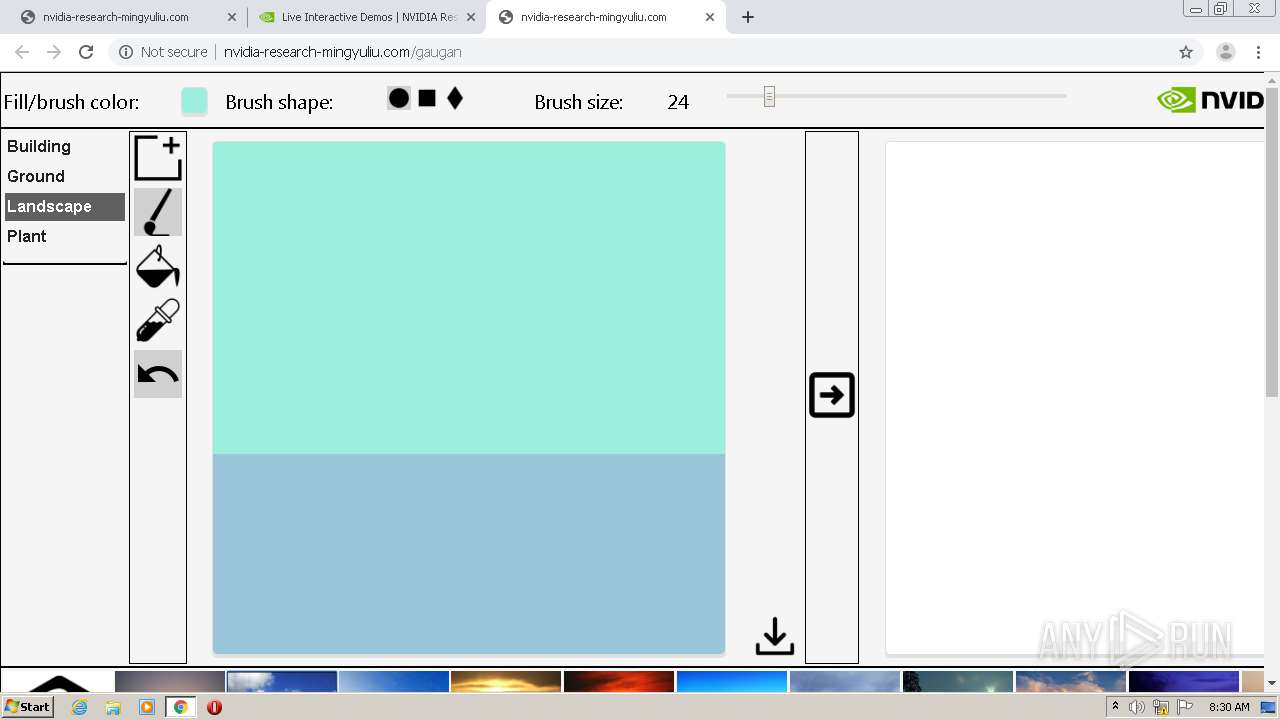This screenshot has height=720, width=1280.
Task: Click the Chrome new tab plus button
Action: tap(748, 17)
